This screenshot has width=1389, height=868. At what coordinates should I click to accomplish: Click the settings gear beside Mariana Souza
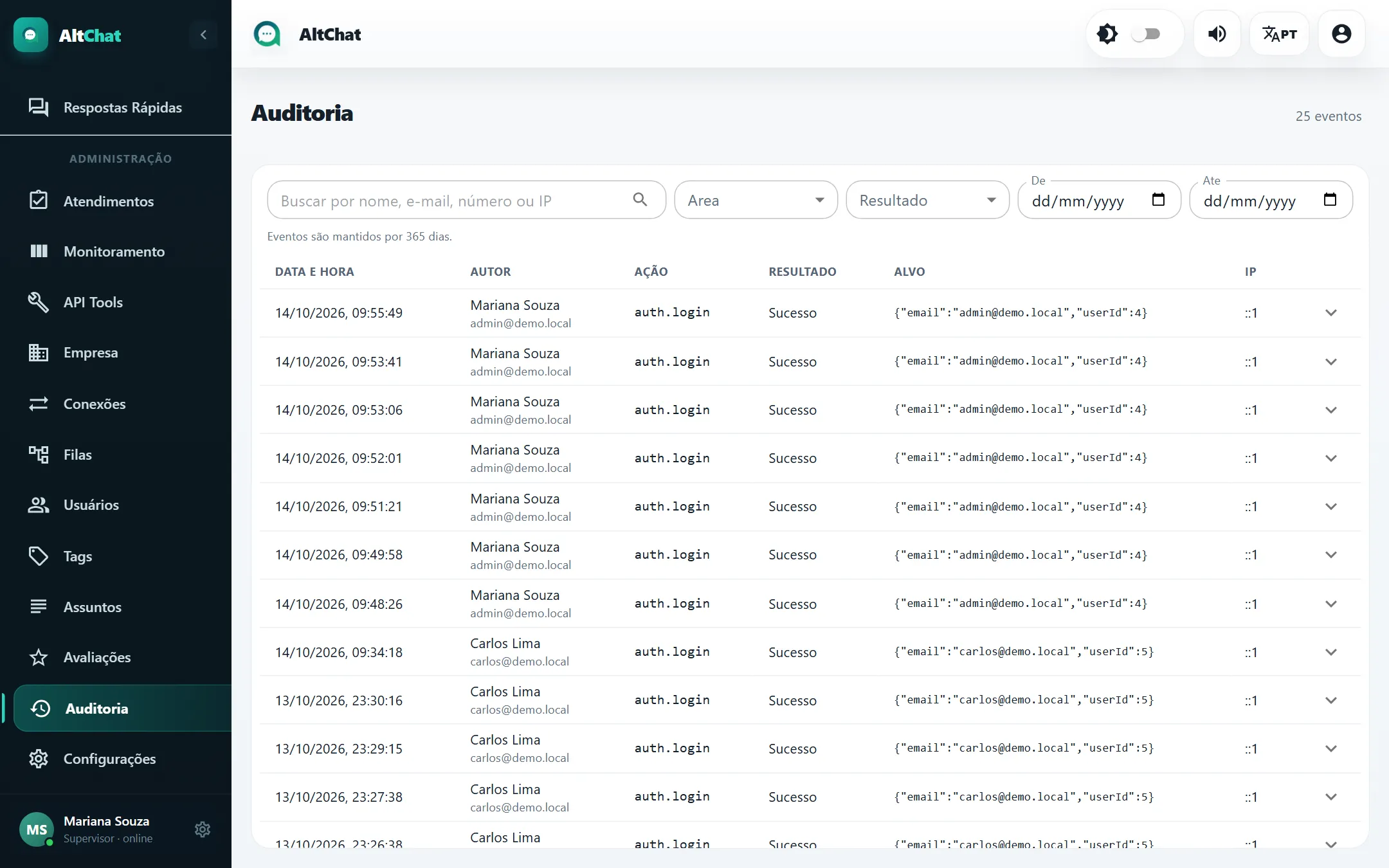click(x=203, y=829)
